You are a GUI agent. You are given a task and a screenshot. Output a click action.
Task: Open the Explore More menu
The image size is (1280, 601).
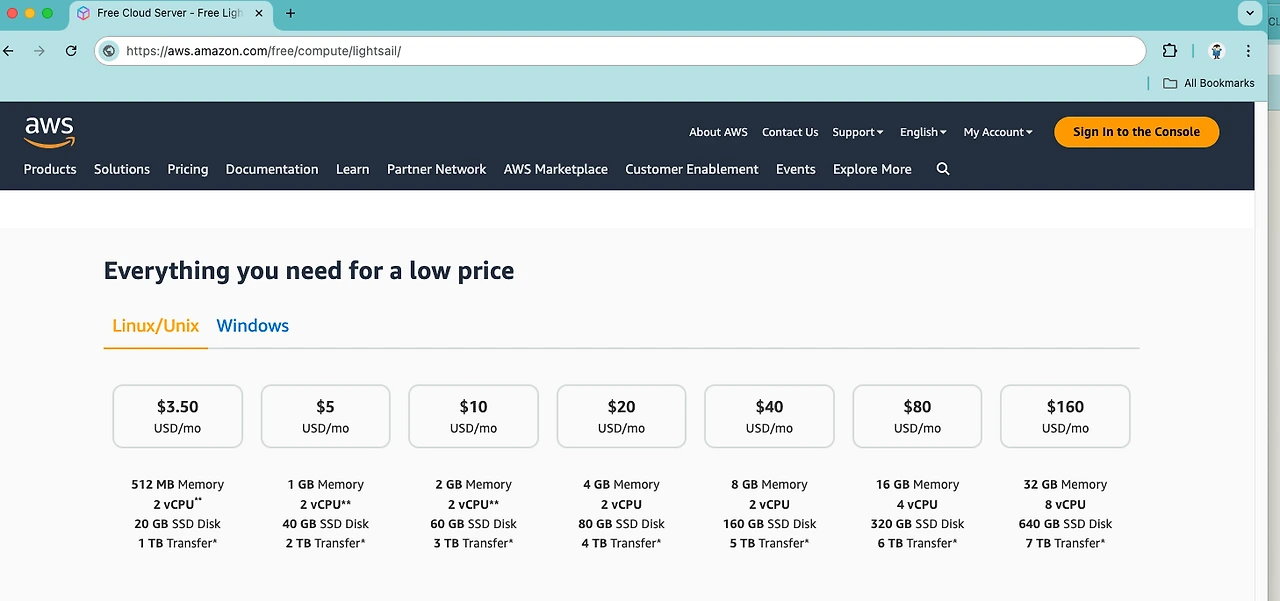pyautogui.click(x=872, y=169)
